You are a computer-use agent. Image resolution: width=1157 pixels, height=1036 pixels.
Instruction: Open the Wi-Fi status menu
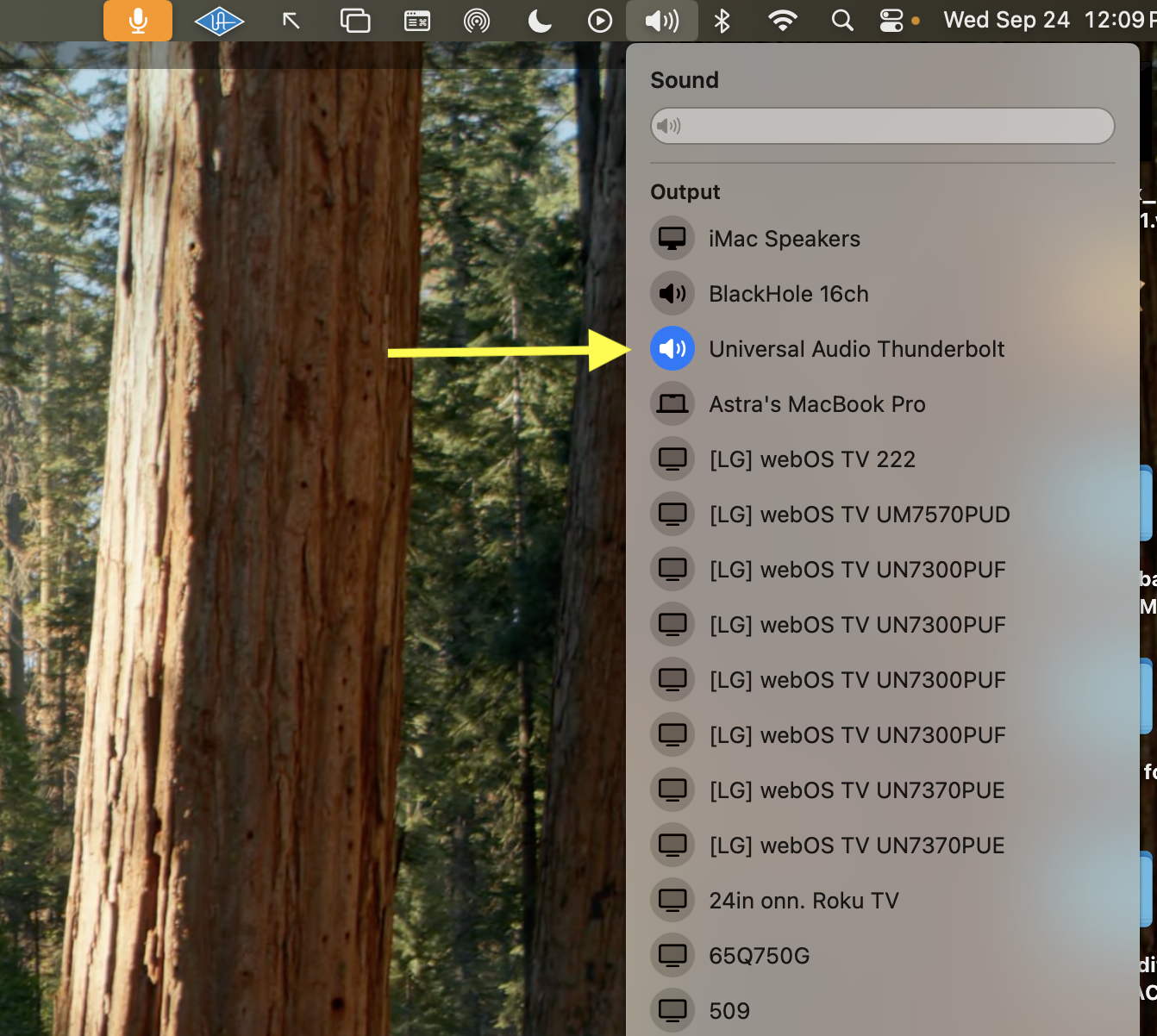782,21
